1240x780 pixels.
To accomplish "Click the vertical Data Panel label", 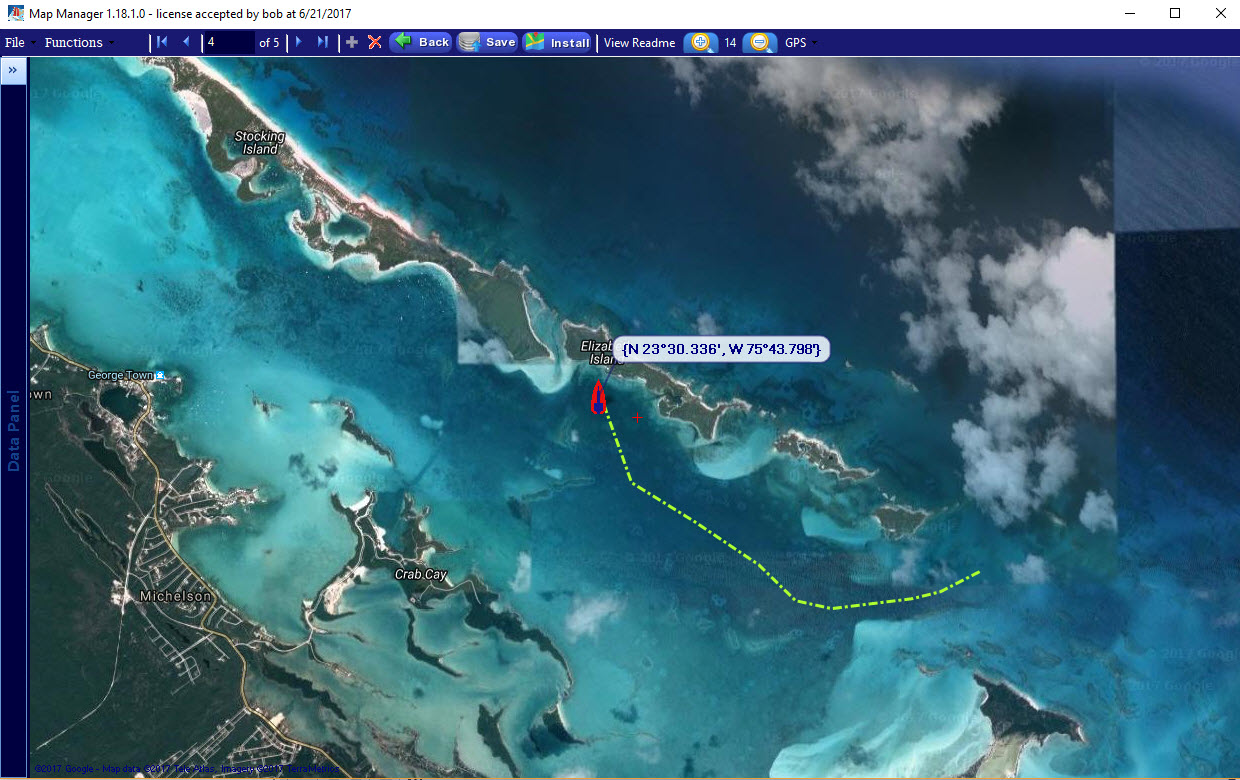I will point(14,430).
